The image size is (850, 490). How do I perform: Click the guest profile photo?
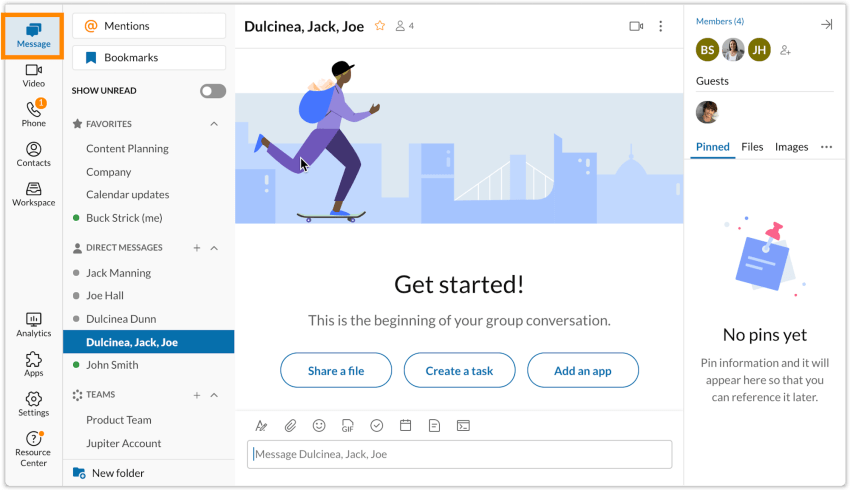(x=707, y=112)
